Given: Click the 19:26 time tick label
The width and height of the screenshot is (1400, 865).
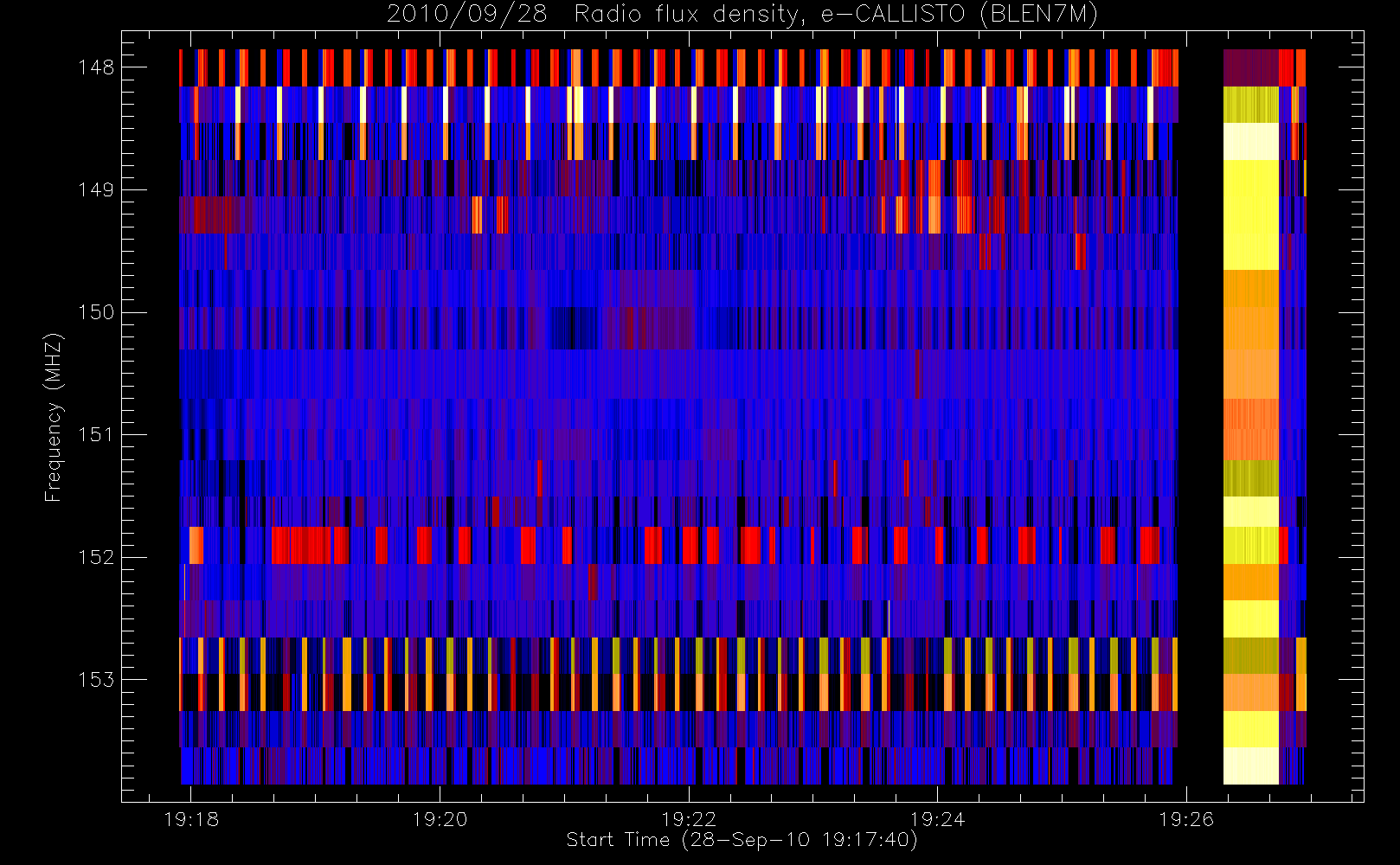Looking at the screenshot, I should pos(1186,819).
